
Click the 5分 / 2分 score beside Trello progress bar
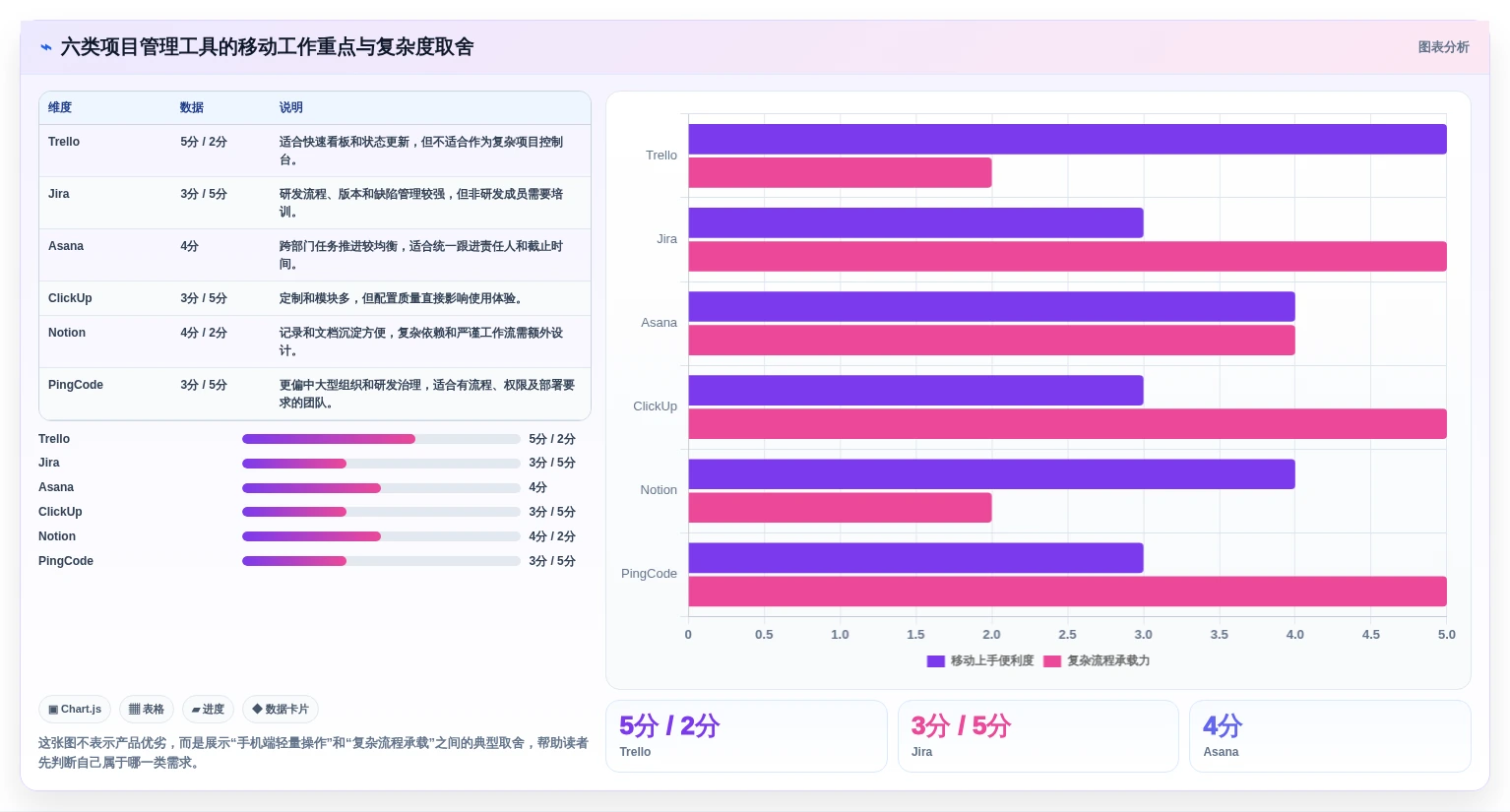coord(552,439)
